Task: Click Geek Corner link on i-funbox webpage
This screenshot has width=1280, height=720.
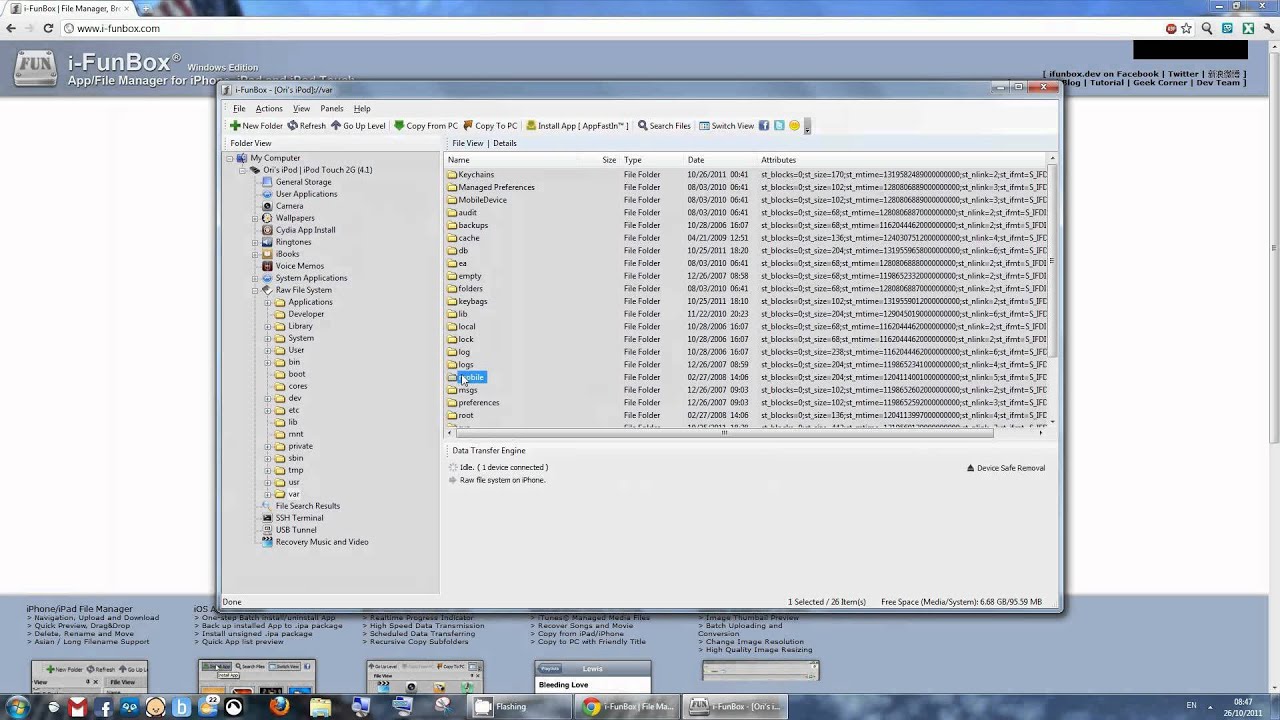Action: pos(1160,82)
